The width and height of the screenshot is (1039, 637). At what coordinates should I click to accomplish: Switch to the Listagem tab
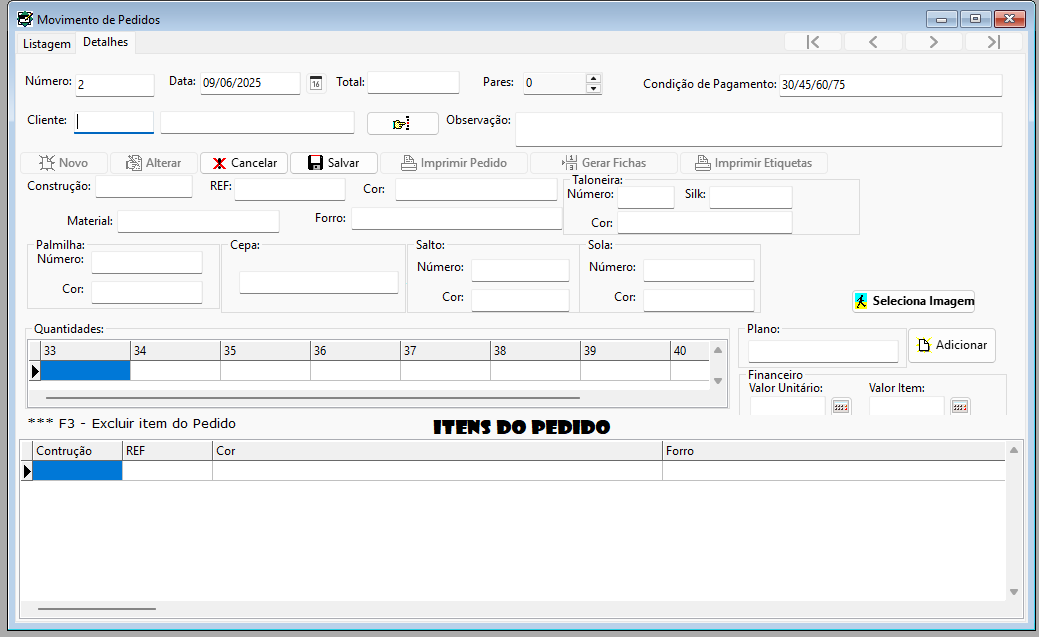[46, 43]
